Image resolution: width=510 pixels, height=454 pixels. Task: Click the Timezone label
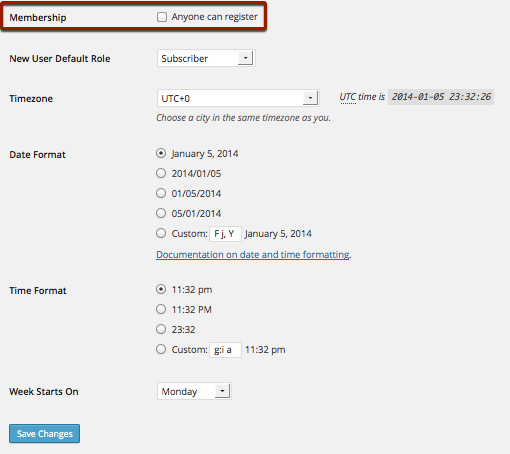pos(31,99)
